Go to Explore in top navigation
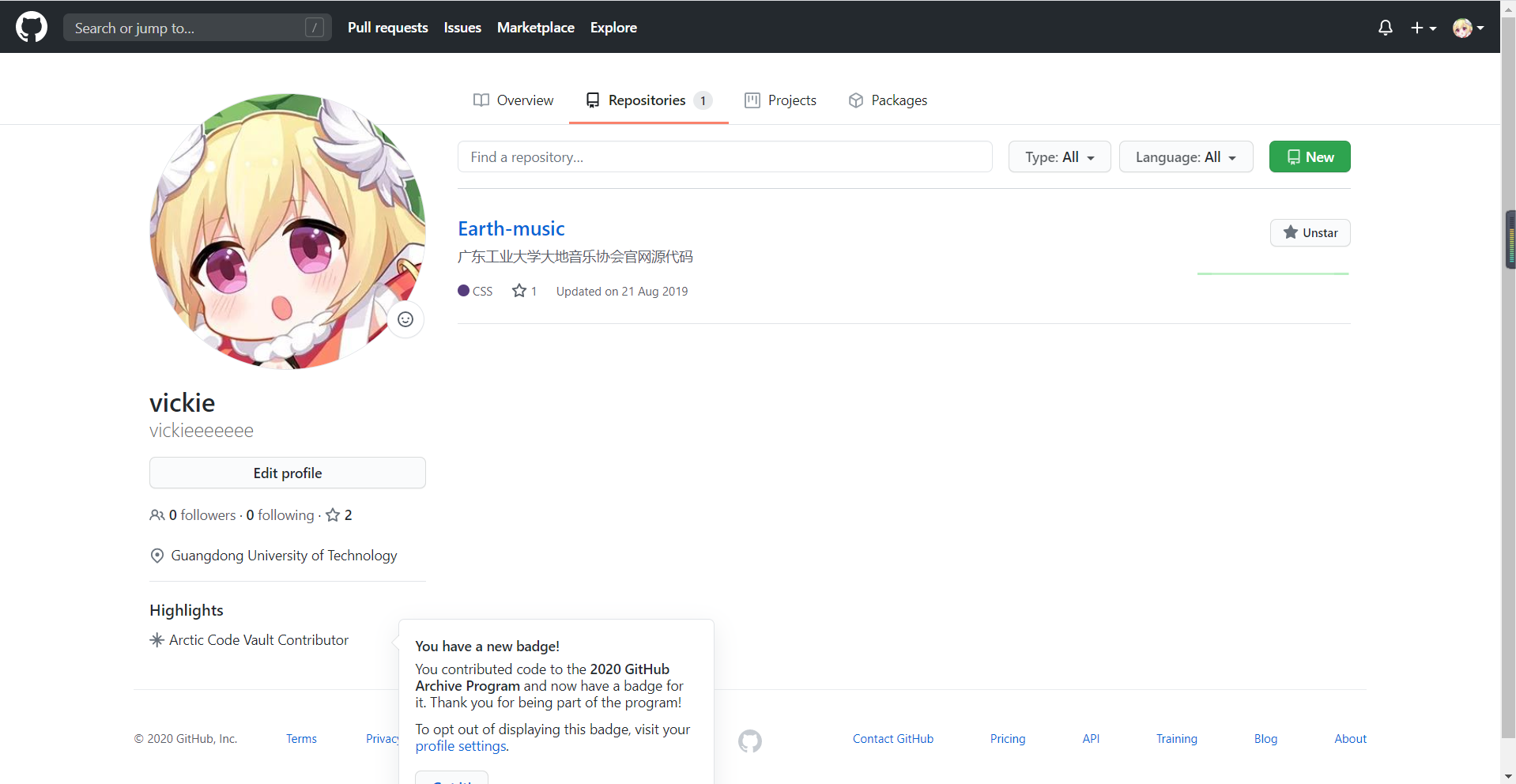Screen dimensions: 1516x784 pos(613,28)
